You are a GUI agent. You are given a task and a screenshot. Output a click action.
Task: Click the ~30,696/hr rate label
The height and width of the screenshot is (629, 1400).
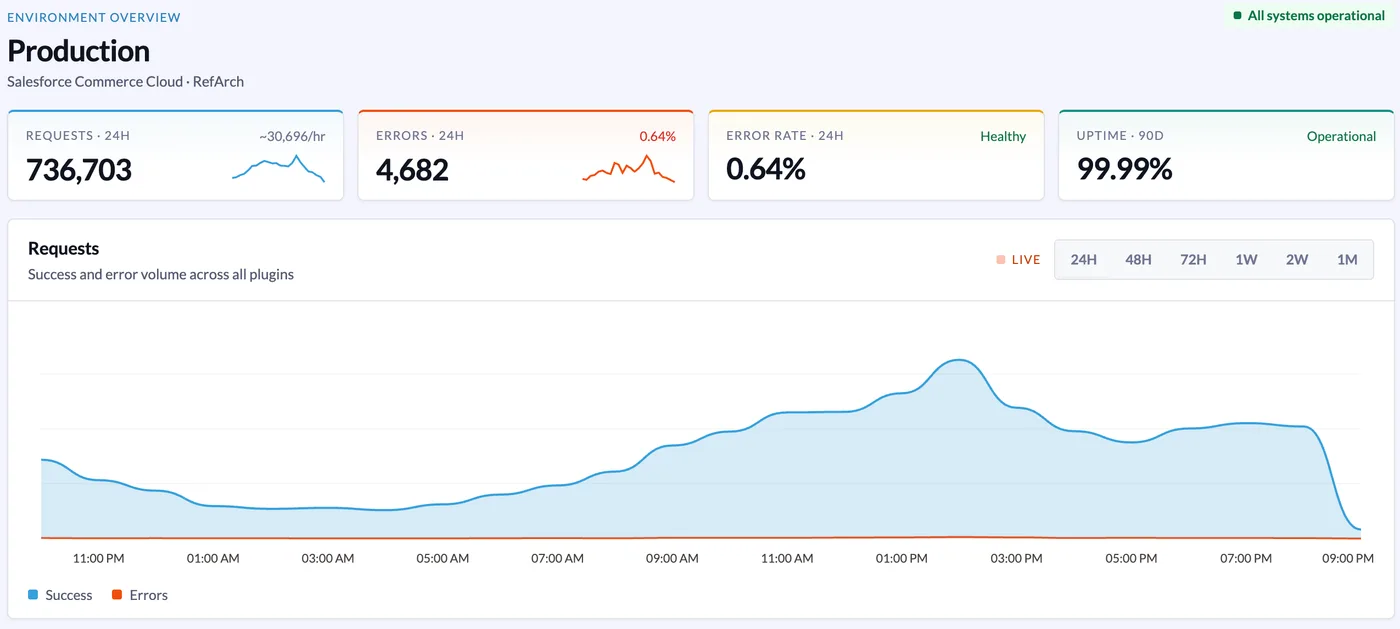coord(292,136)
